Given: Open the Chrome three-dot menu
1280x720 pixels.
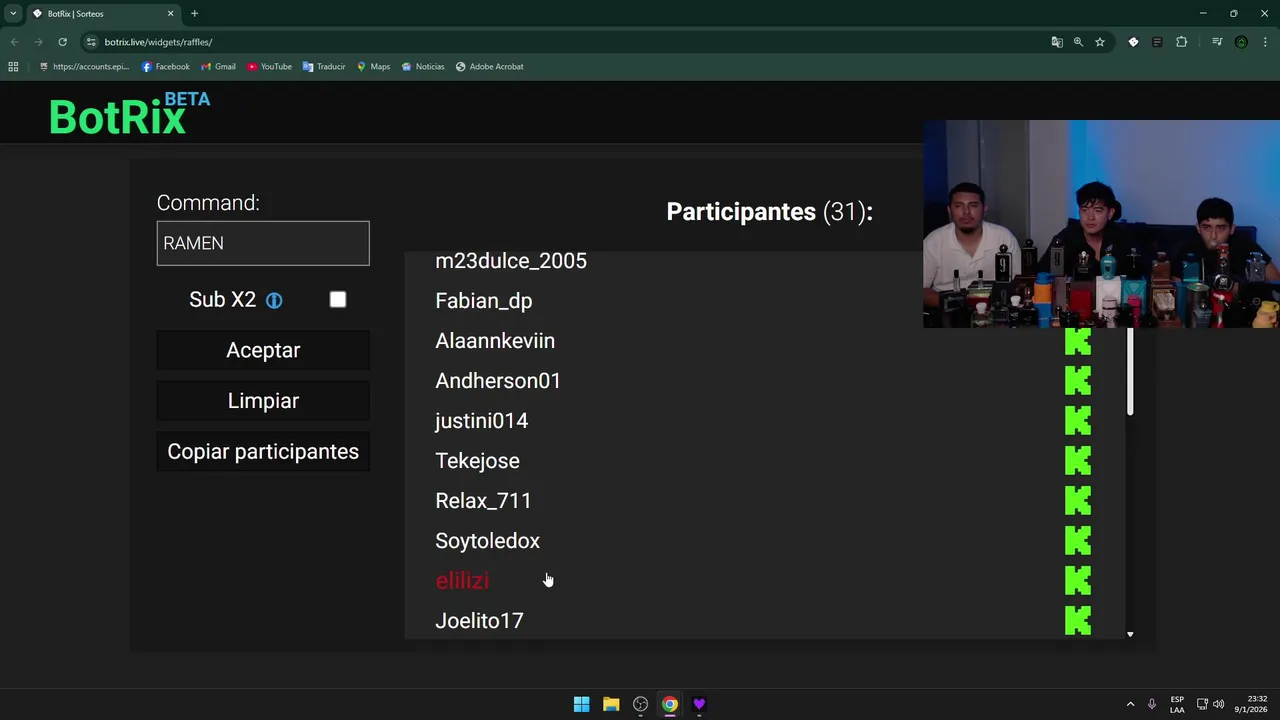Looking at the screenshot, I should click(x=1266, y=42).
